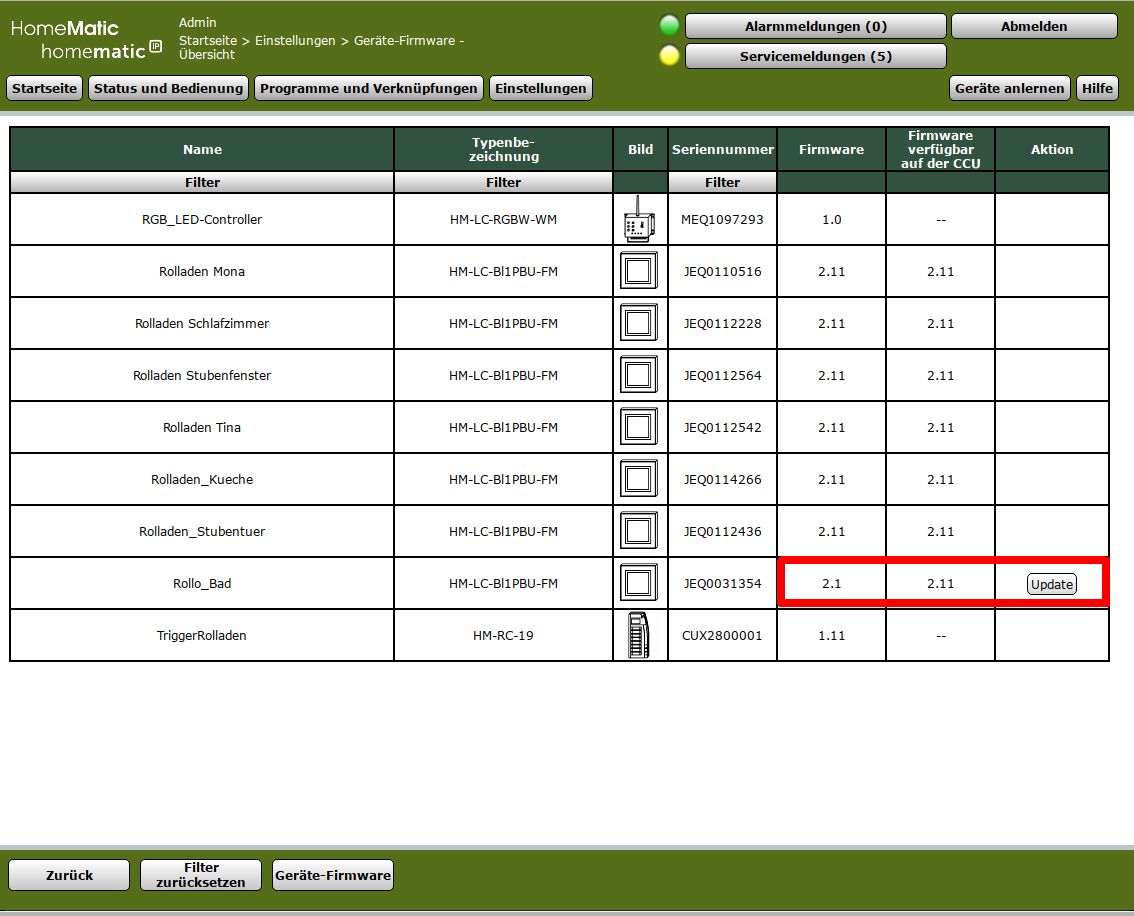Click the Zurück button
1134x916 pixels.
(69, 875)
